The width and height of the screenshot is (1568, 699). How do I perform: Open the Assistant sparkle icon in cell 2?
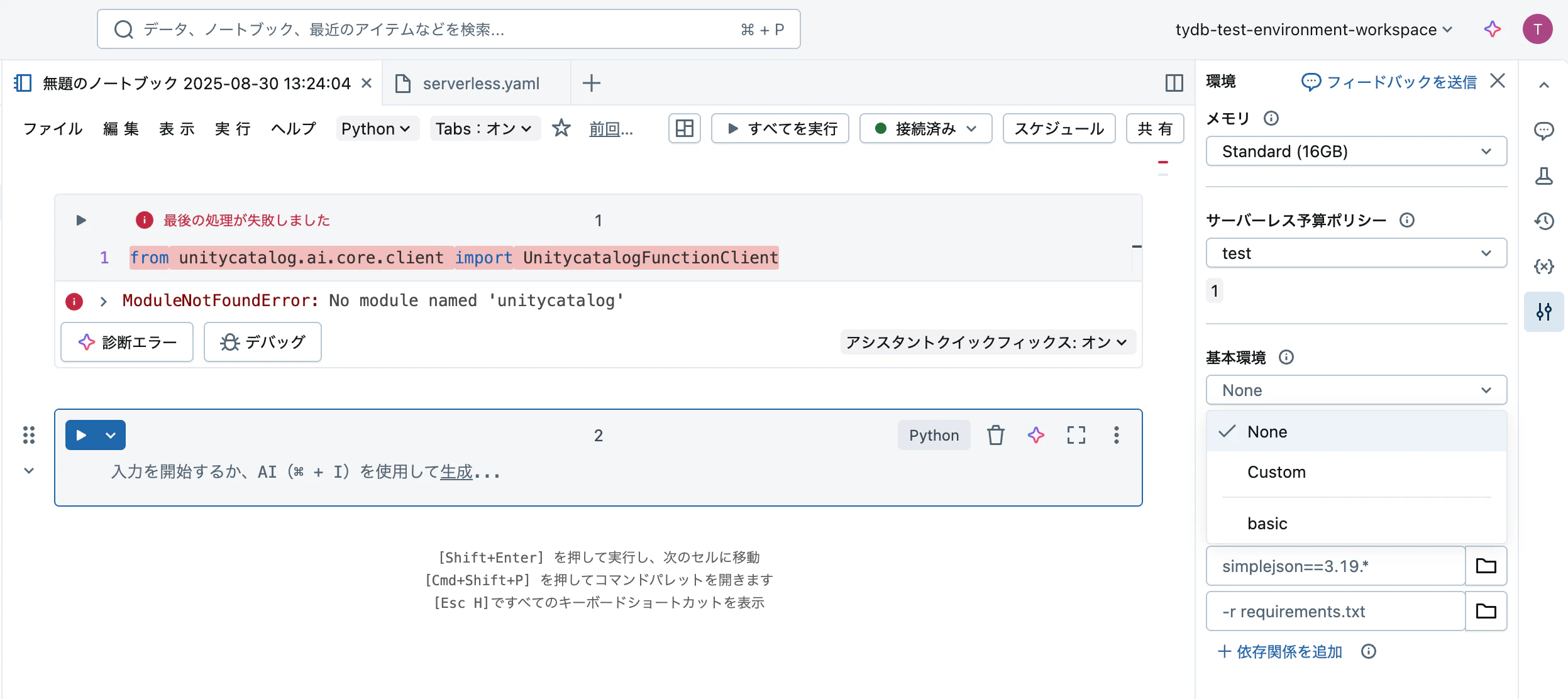pos(1036,435)
